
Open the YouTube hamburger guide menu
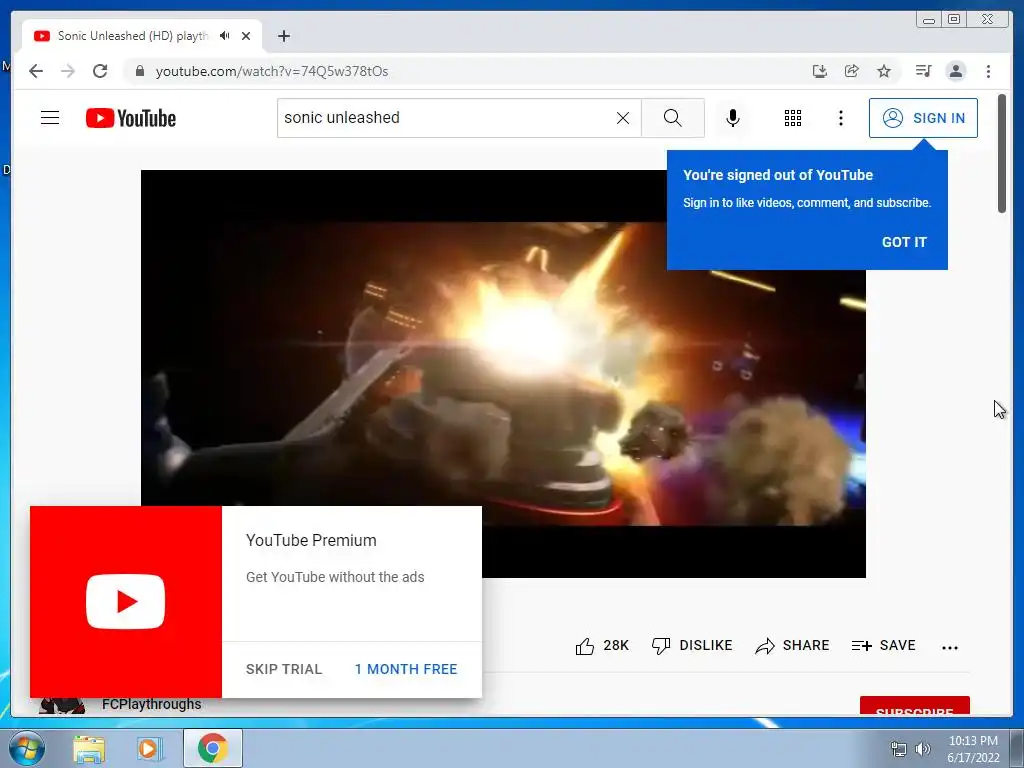(50, 118)
